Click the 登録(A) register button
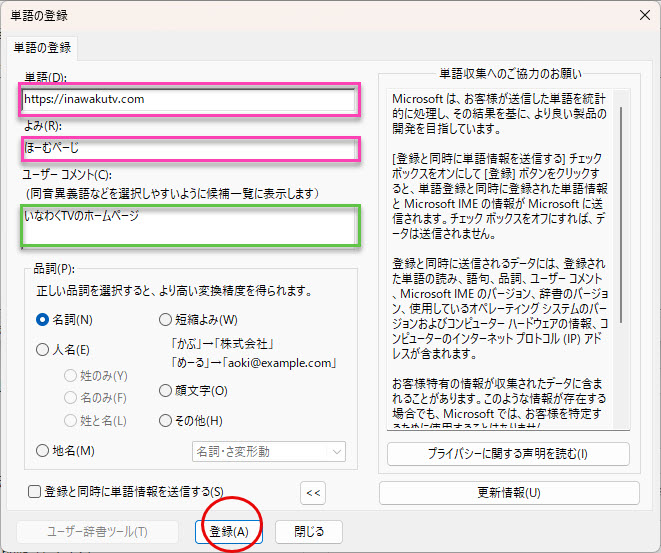Viewport: 661px width, 553px height. [x=229, y=532]
